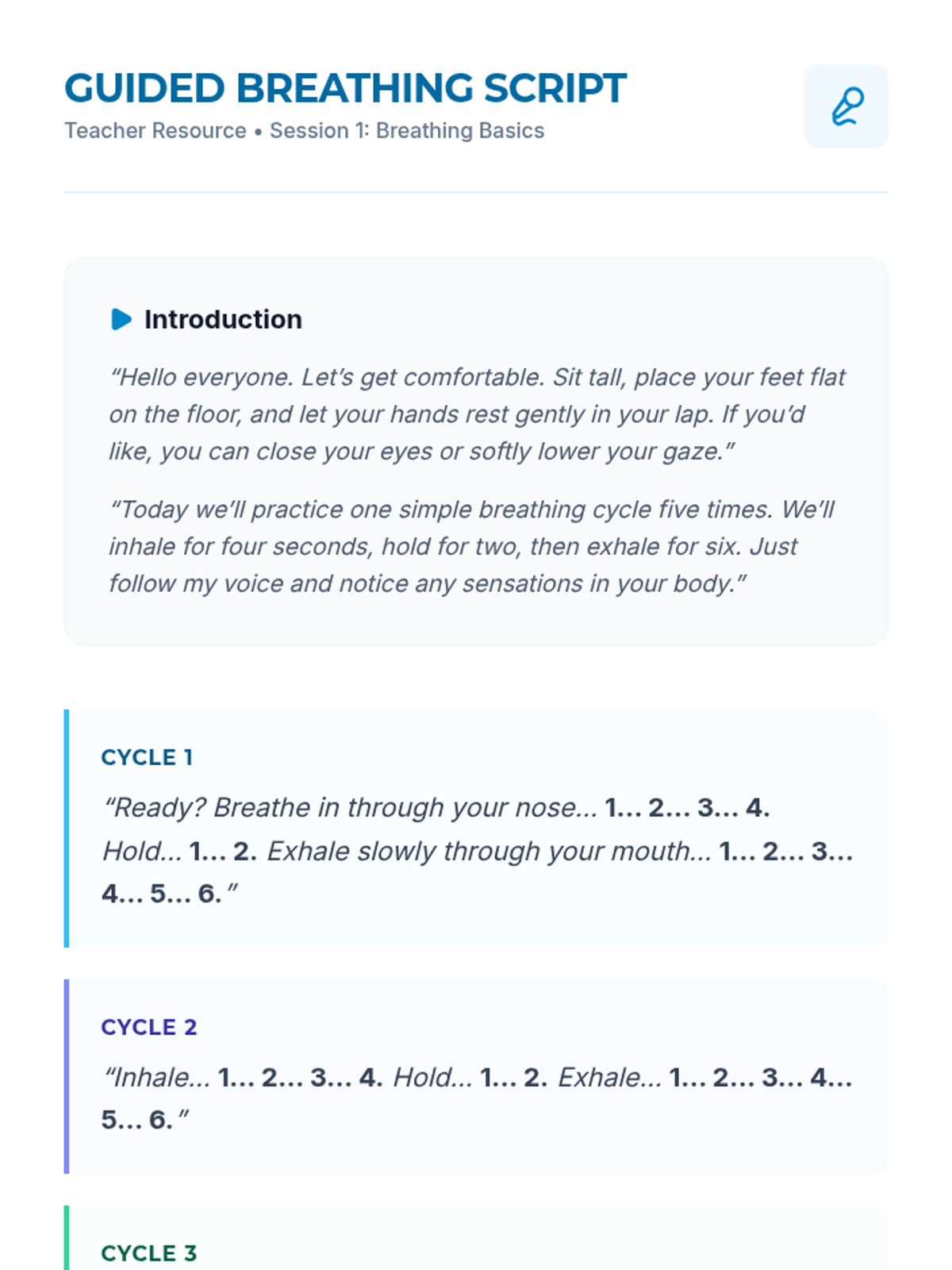
Task: Select the CYCLE 2 label
Action: tap(148, 1027)
